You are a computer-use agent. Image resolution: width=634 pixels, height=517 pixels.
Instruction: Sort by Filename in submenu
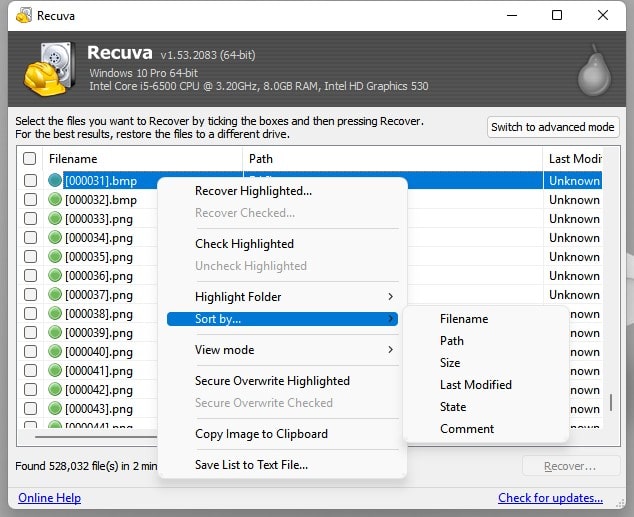(485, 319)
